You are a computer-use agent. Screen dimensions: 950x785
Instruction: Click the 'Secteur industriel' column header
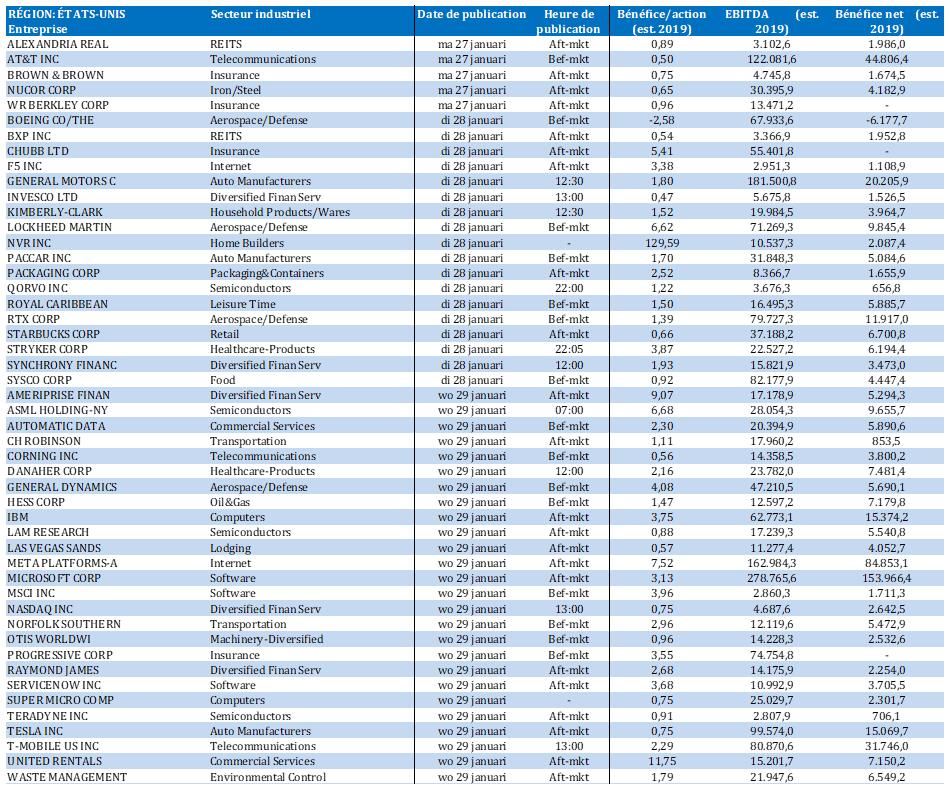point(260,15)
